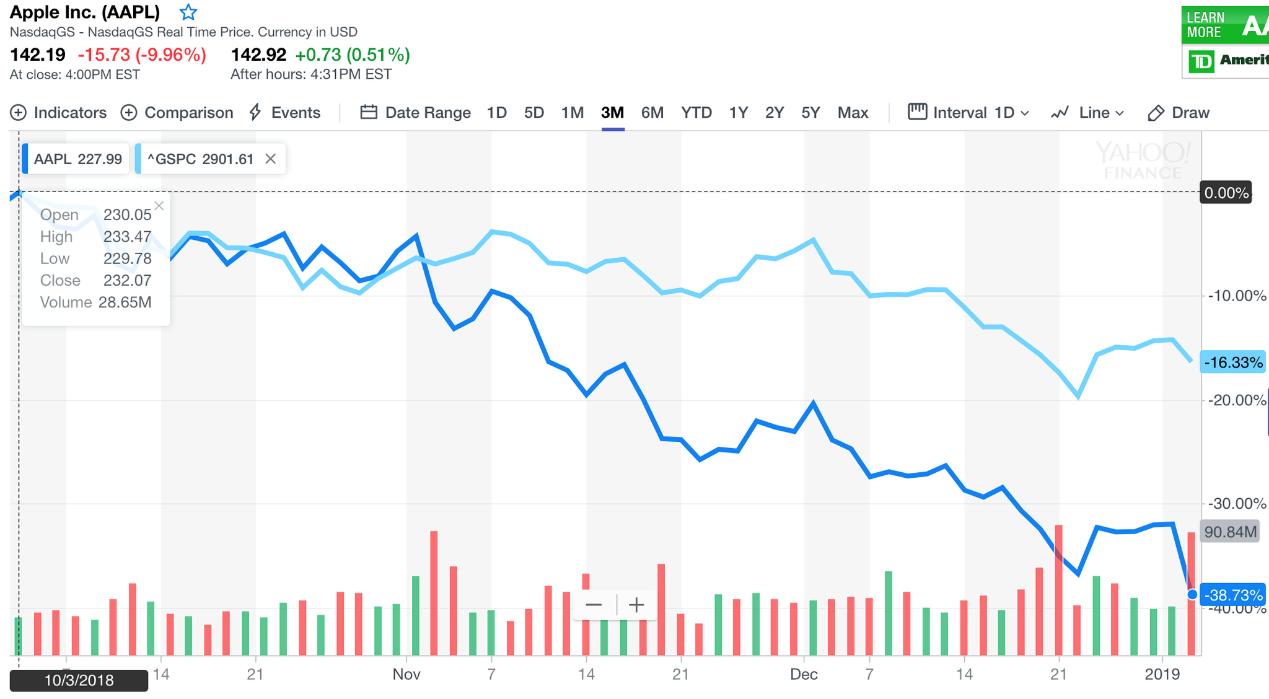Image resolution: width=1269 pixels, height=699 pixels.
Task: Close the Open/High/Low tooltip box
Action: coord(159,206)
